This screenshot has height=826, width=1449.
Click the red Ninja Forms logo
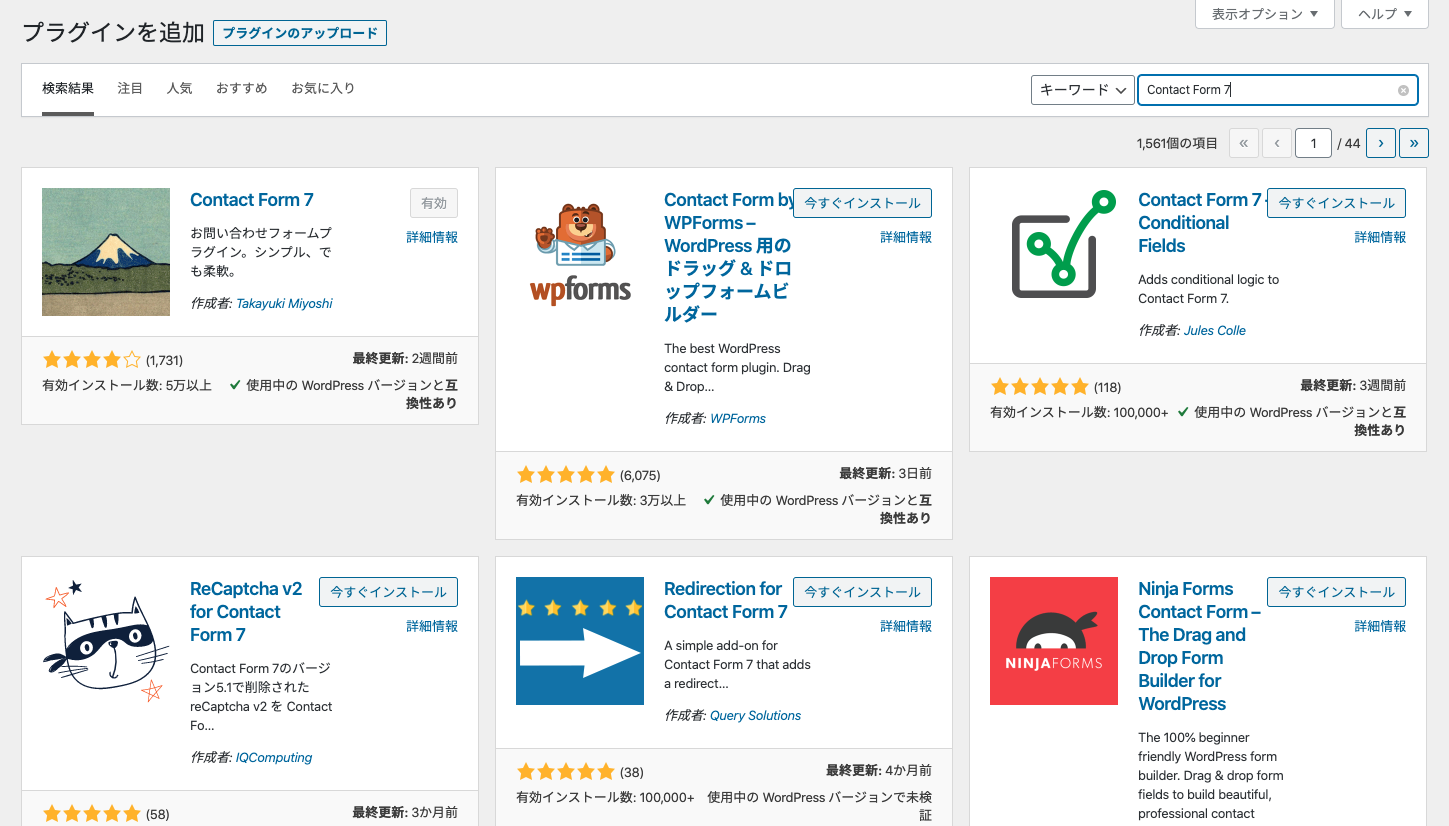click(1054, 641)
